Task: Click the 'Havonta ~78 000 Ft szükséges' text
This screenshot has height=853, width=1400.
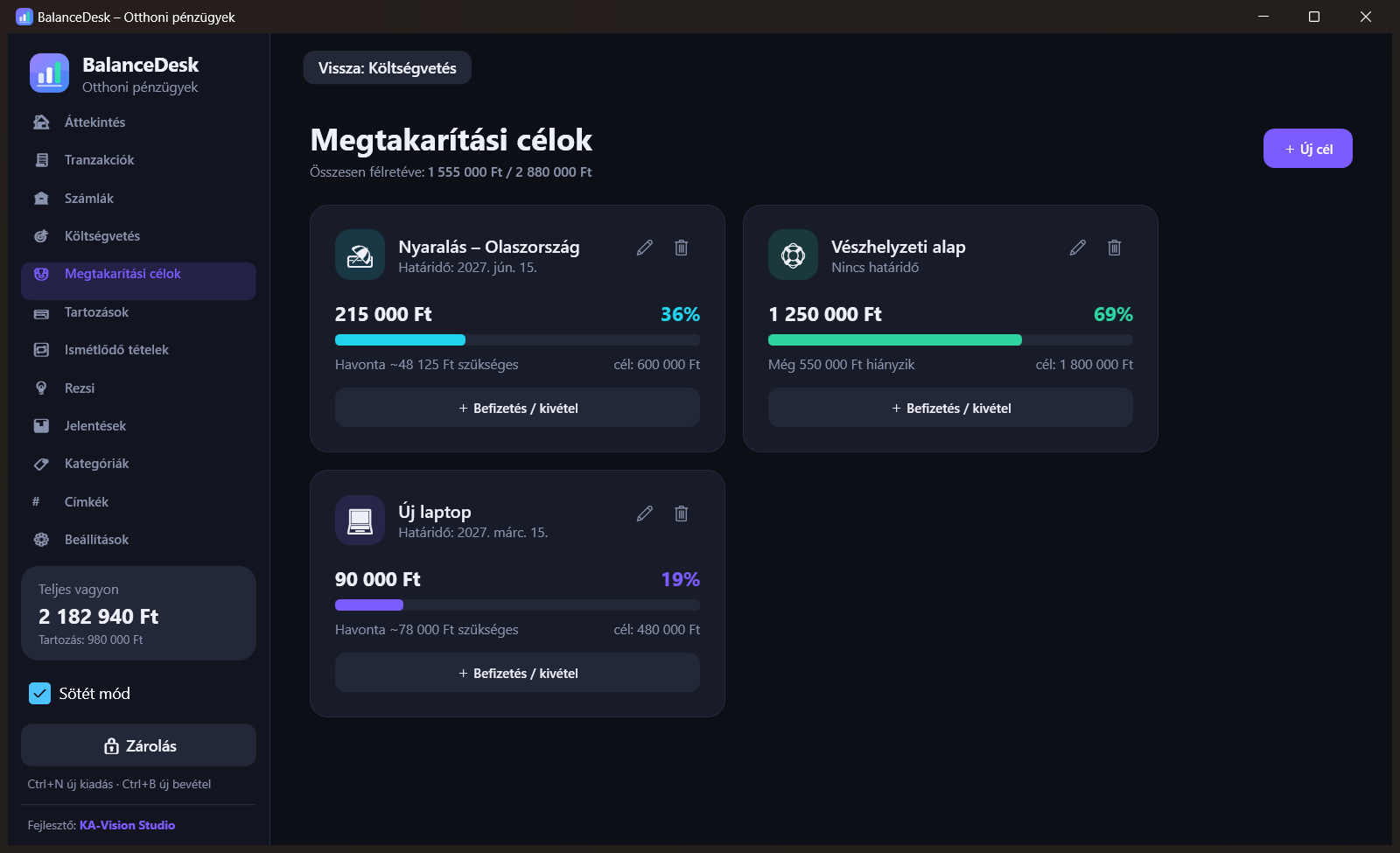Action: tap(427, 630)
